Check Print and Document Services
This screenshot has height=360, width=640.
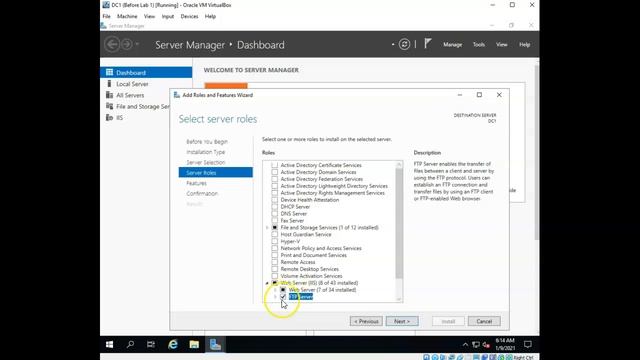tap(275, 255)
